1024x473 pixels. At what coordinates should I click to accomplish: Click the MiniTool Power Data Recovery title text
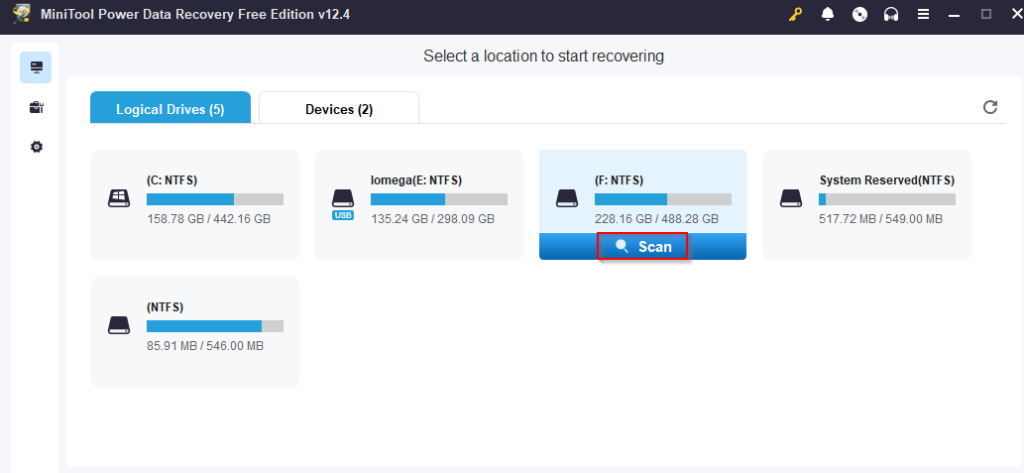tap(195, 14)
